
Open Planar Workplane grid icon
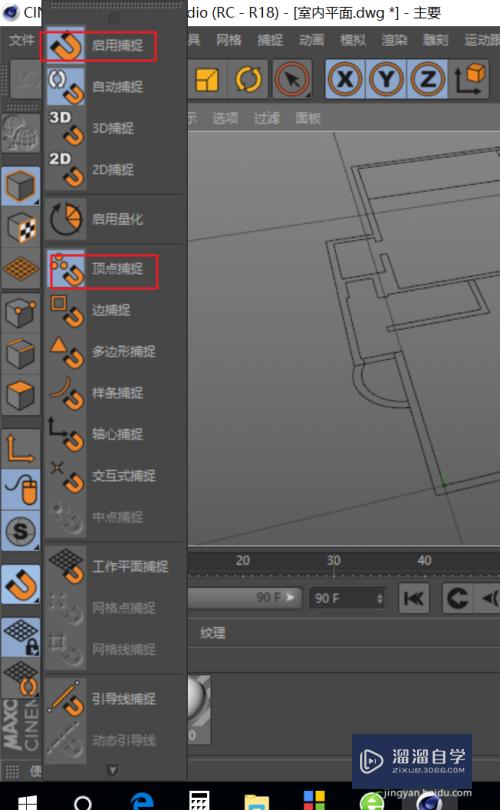[x=21, y=678]
